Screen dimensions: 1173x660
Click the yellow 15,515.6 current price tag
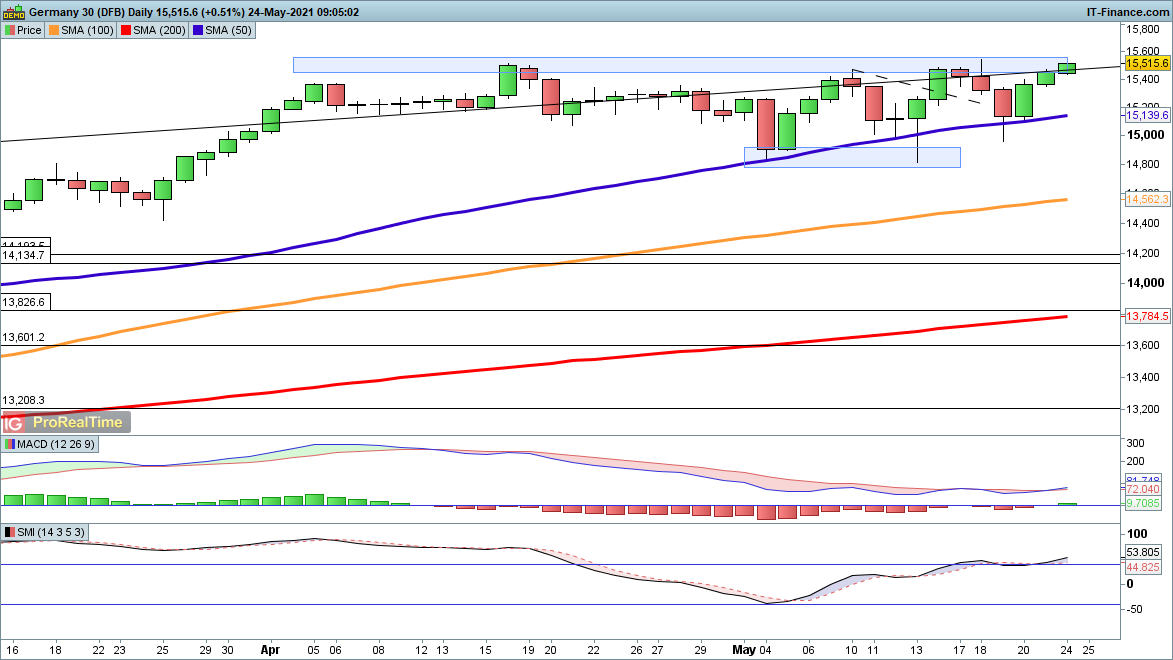tap(1147, 62)
